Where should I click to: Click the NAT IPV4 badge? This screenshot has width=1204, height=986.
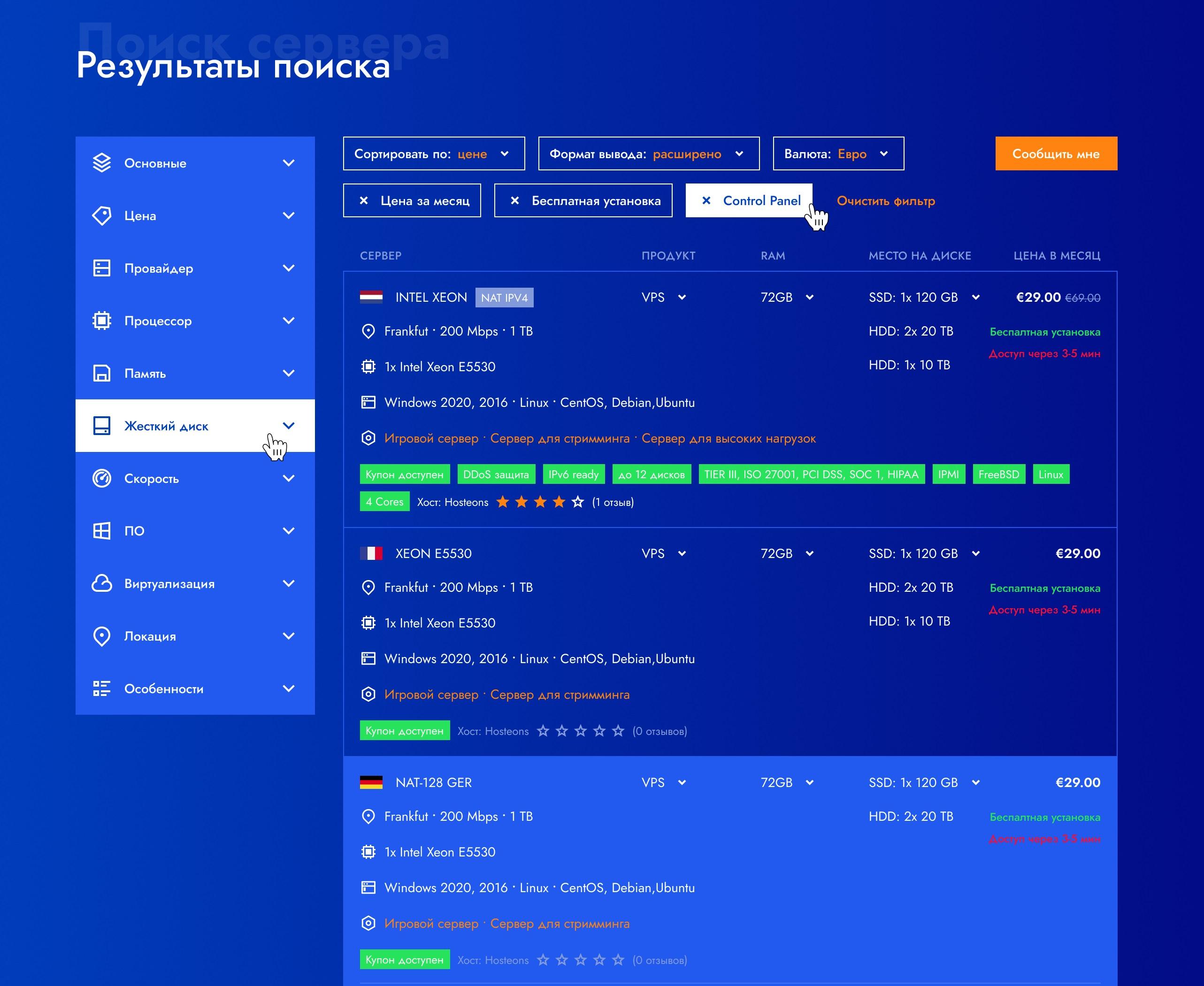[x=504, y=298]
